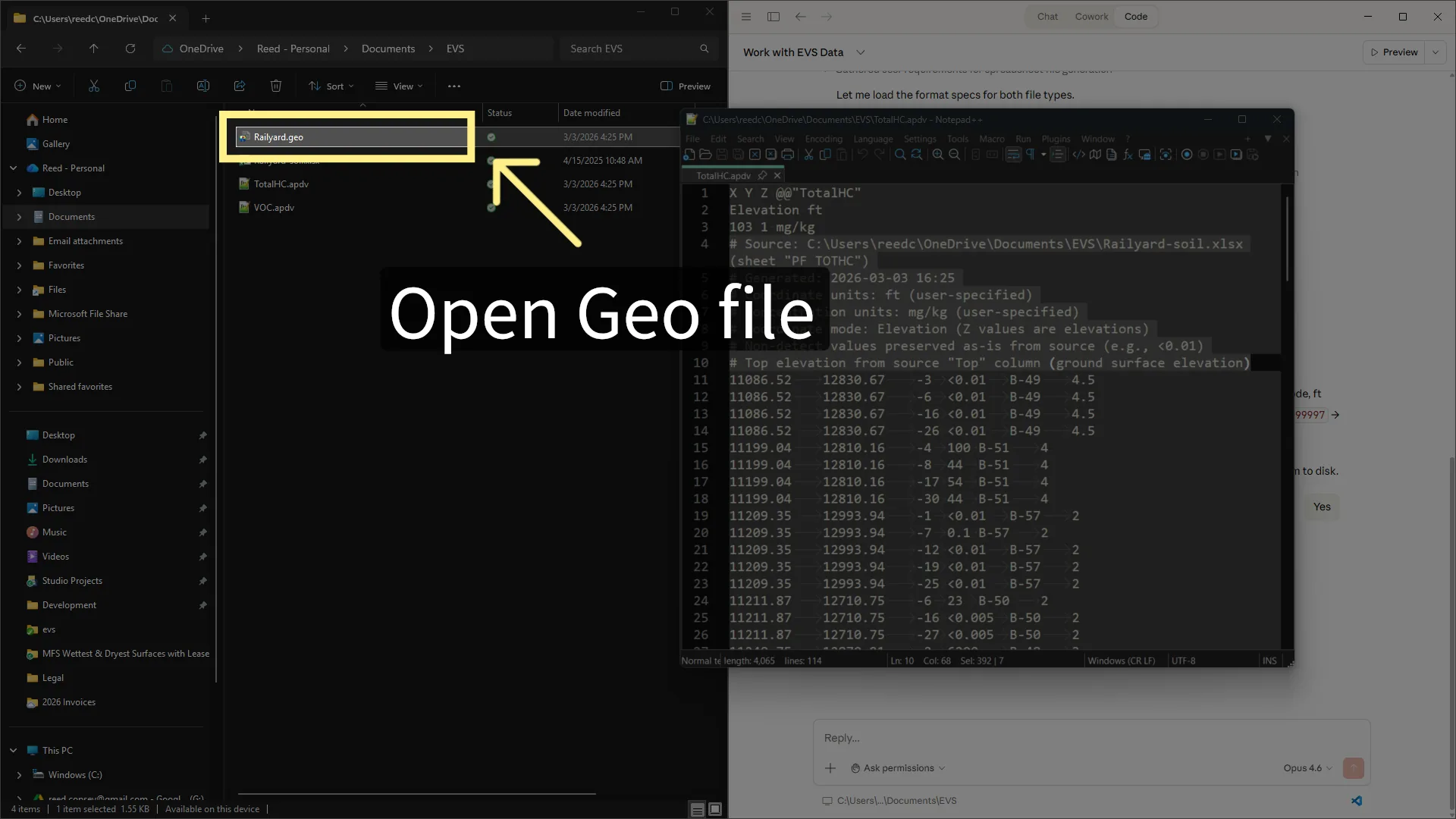Screen dimensions: 1456x819
Task: Click the Cut scissors icon in Notepad++ toolbar
Action: 808,155
